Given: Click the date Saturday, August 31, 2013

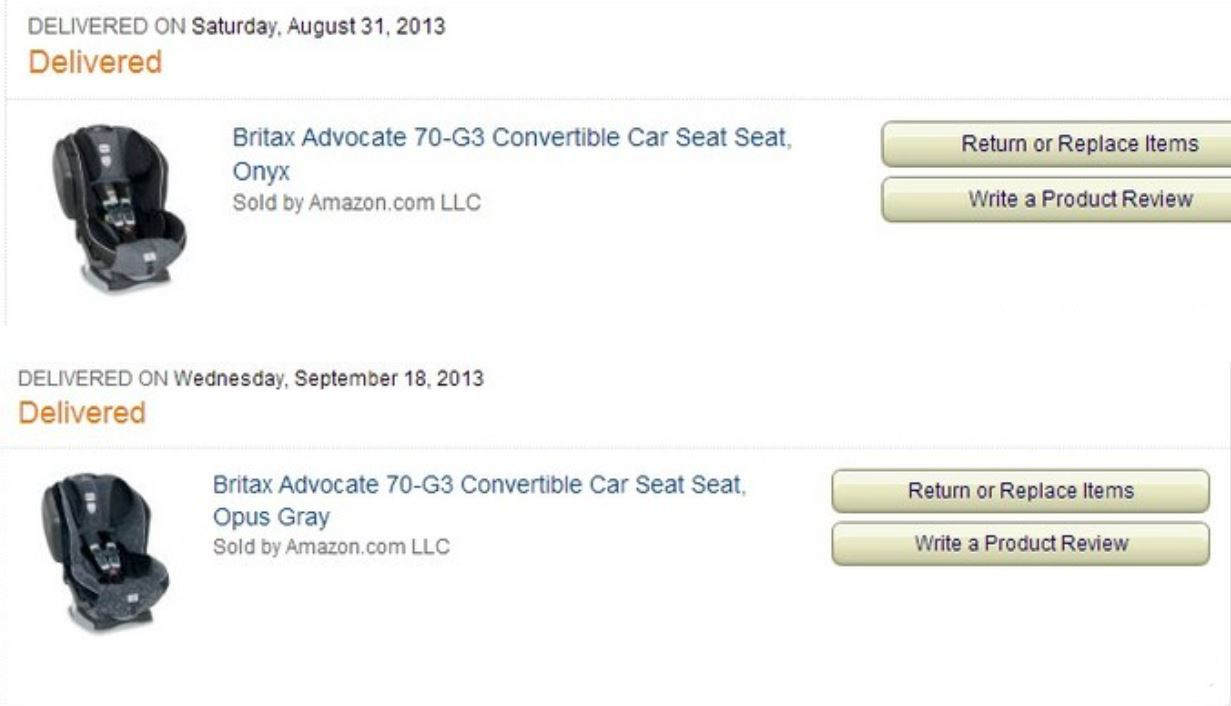Looking at the screenshot, I should pos(318,27).
